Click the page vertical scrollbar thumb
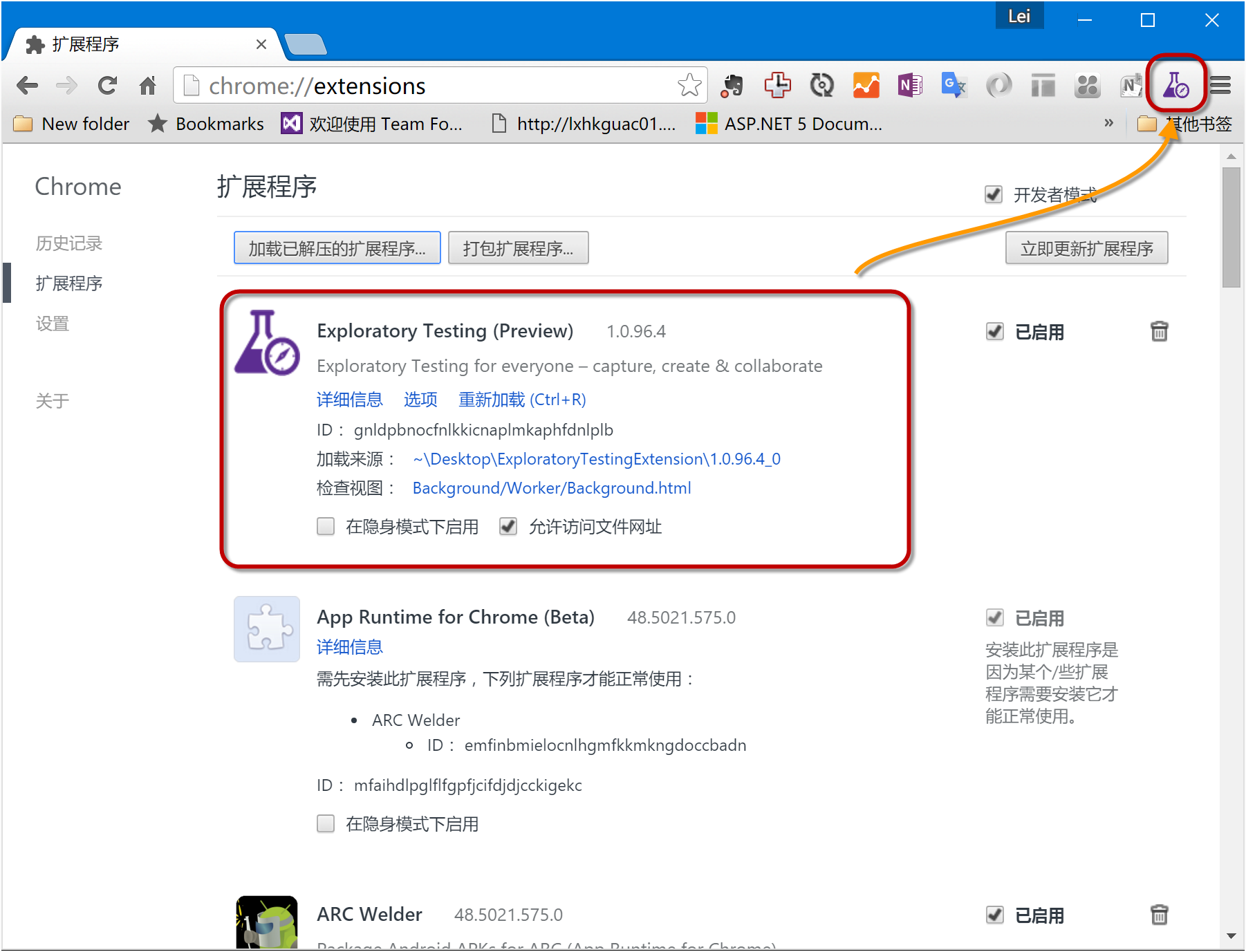1246x952 pixels. 1231,227
